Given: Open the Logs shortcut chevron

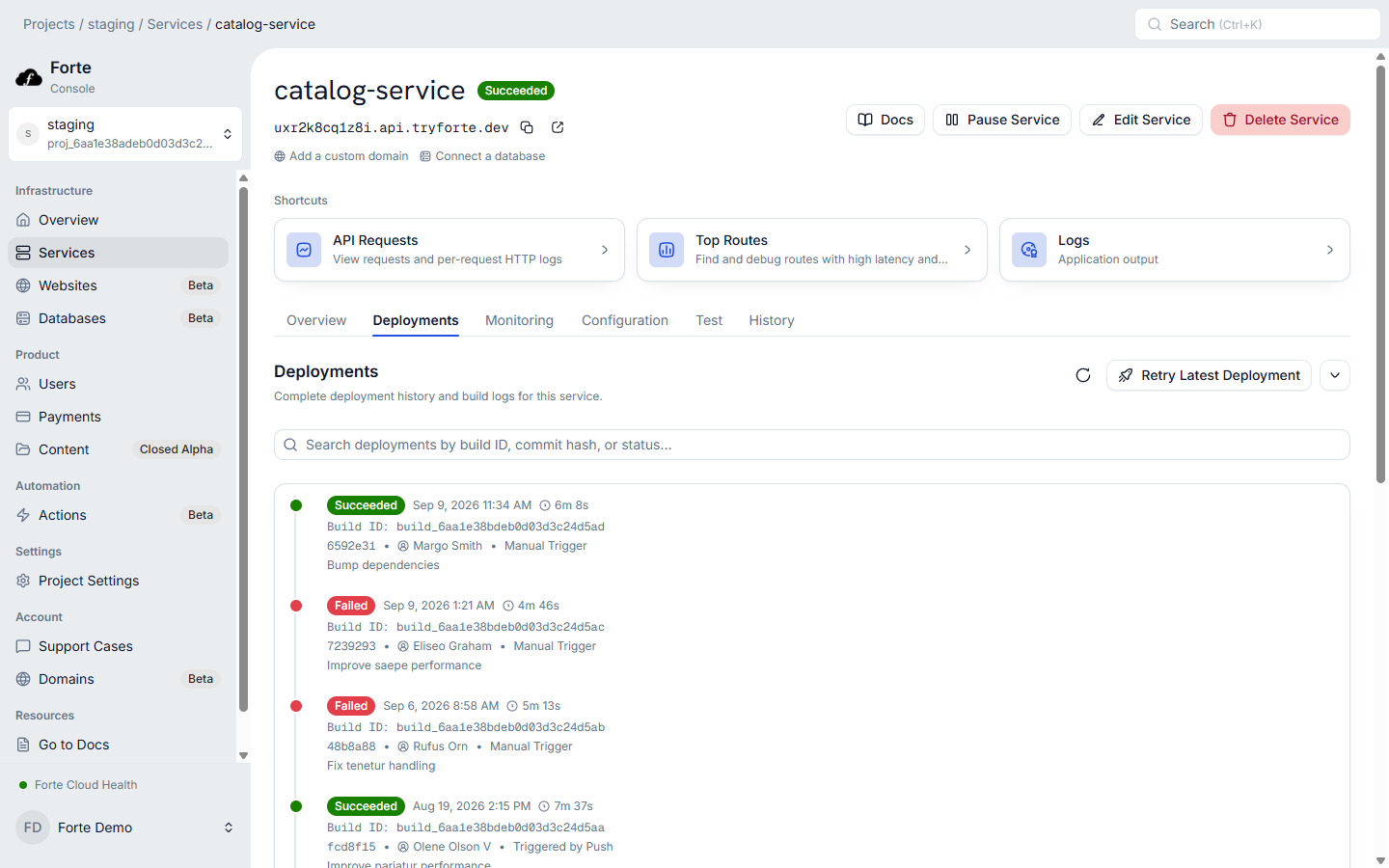Looking at the screenshot, I should pos(1330,250).
